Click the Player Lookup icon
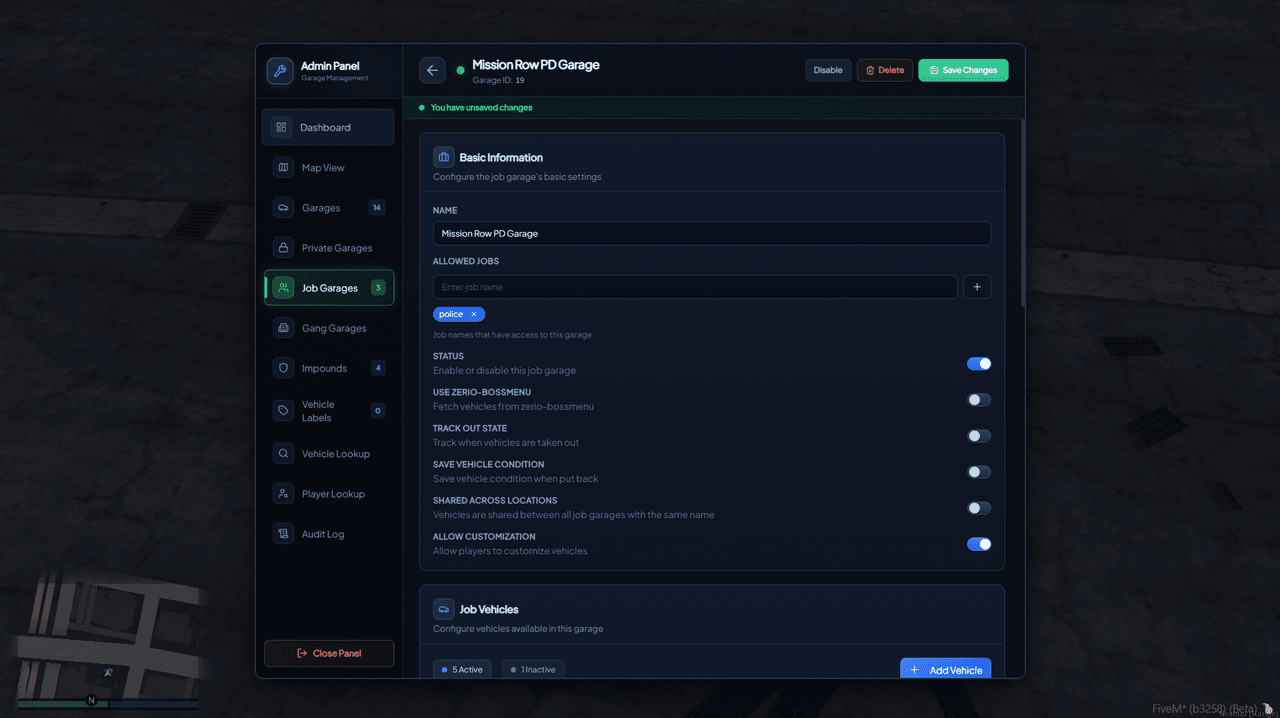The height and width of the screenshot is (718, 1280). point(283,494)
